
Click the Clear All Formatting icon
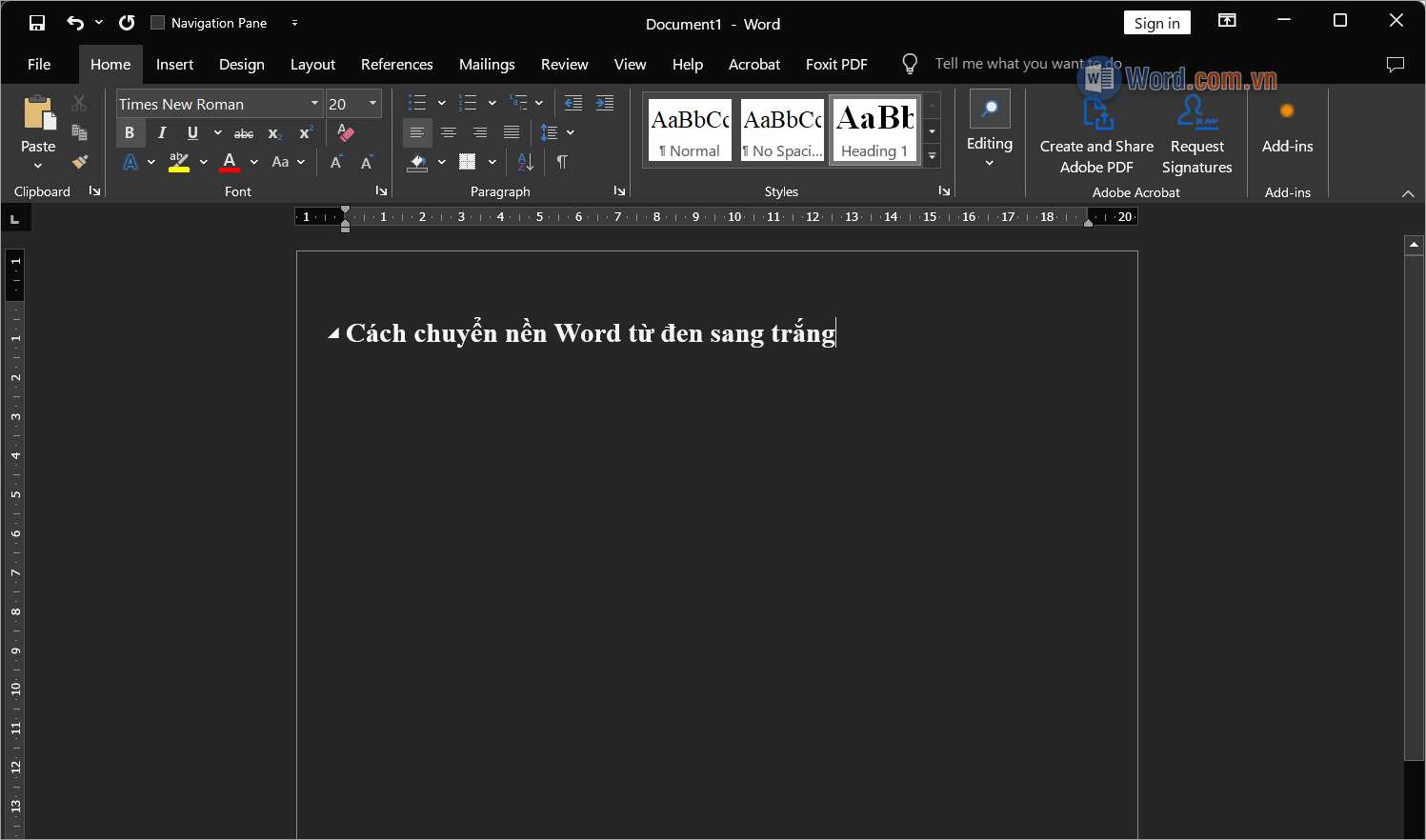click(x=346, y=133)
